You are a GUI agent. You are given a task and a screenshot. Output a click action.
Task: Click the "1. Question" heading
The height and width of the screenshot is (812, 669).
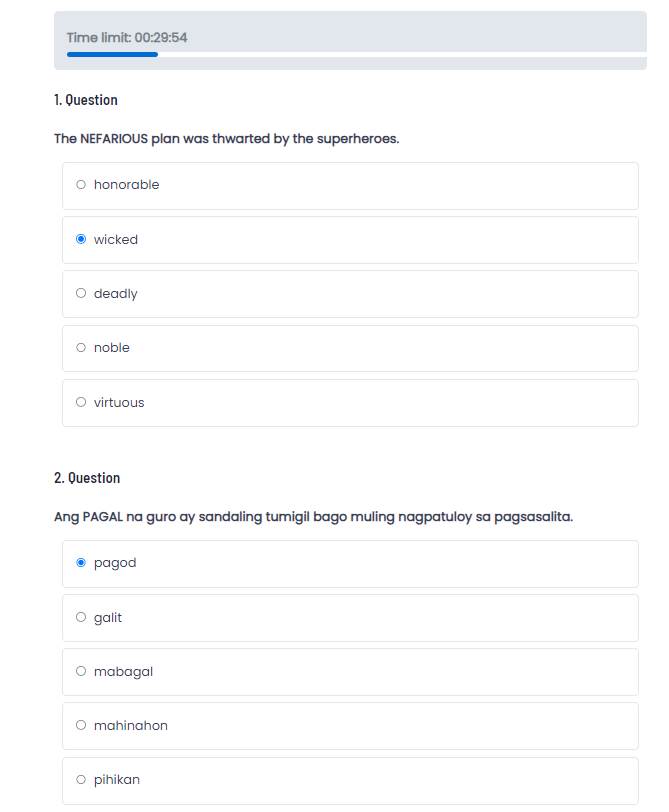[86, 100]
